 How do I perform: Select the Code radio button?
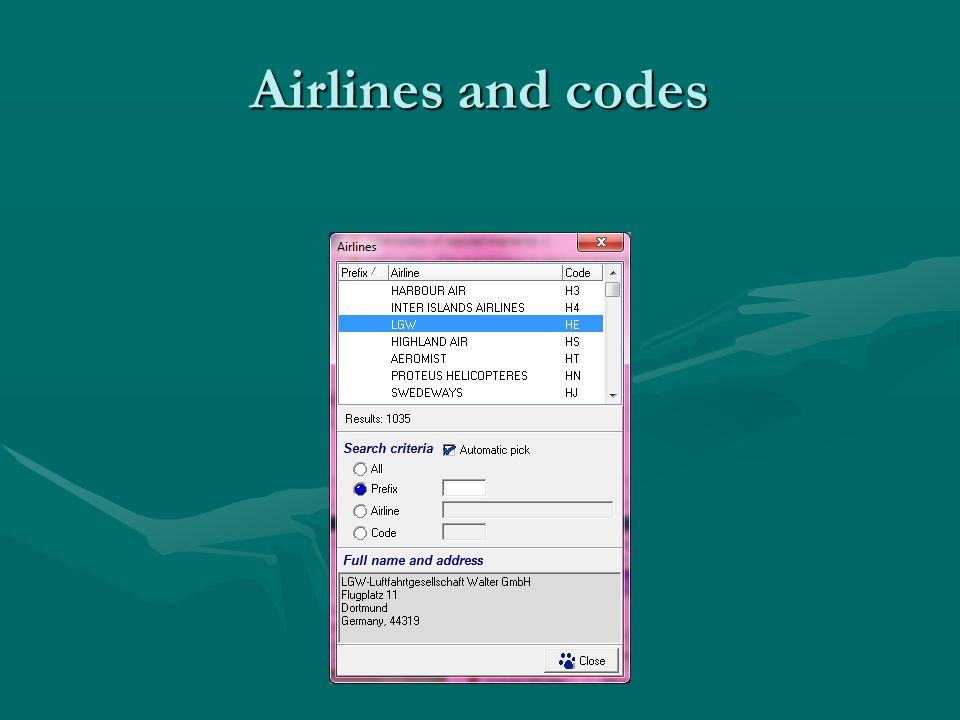360,533
